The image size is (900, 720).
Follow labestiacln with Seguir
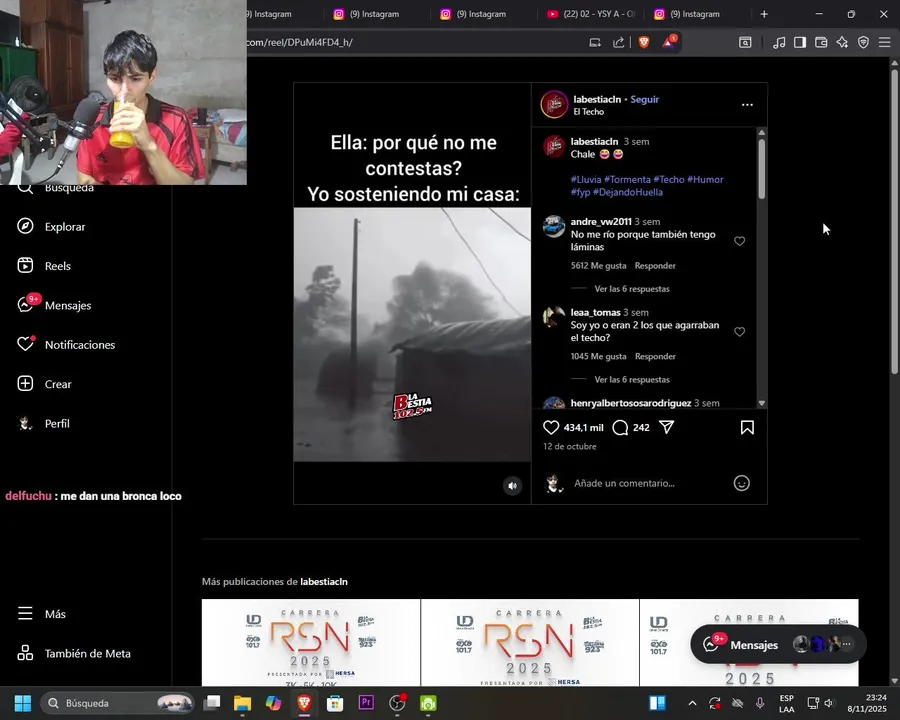click(645, 99)
